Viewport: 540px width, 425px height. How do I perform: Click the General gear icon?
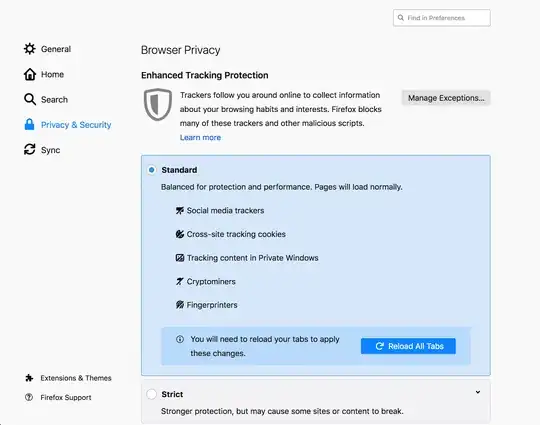[30, 49]
